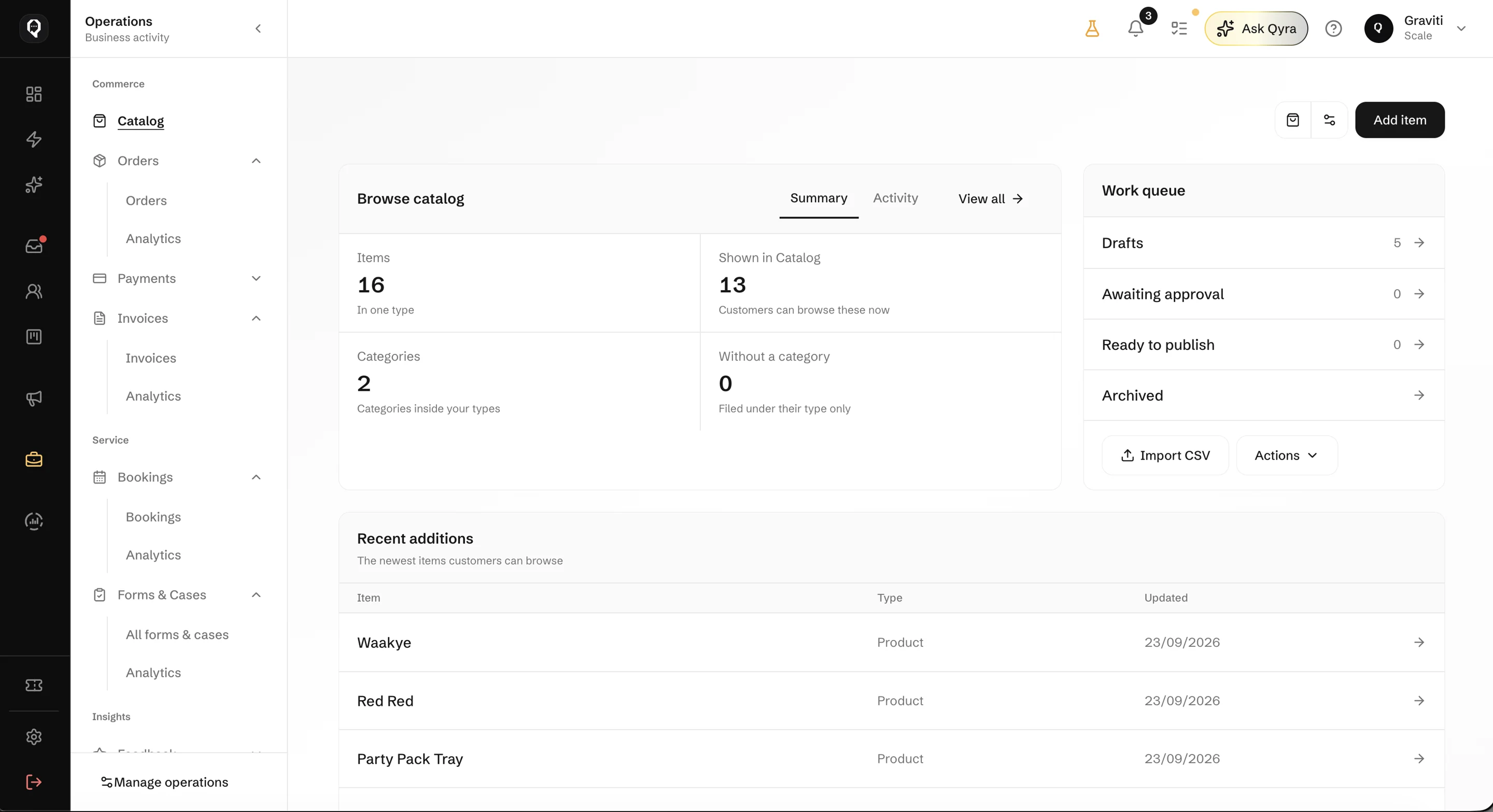Open the Actions dropdown in Work queue

click(x=1287, y=455)
